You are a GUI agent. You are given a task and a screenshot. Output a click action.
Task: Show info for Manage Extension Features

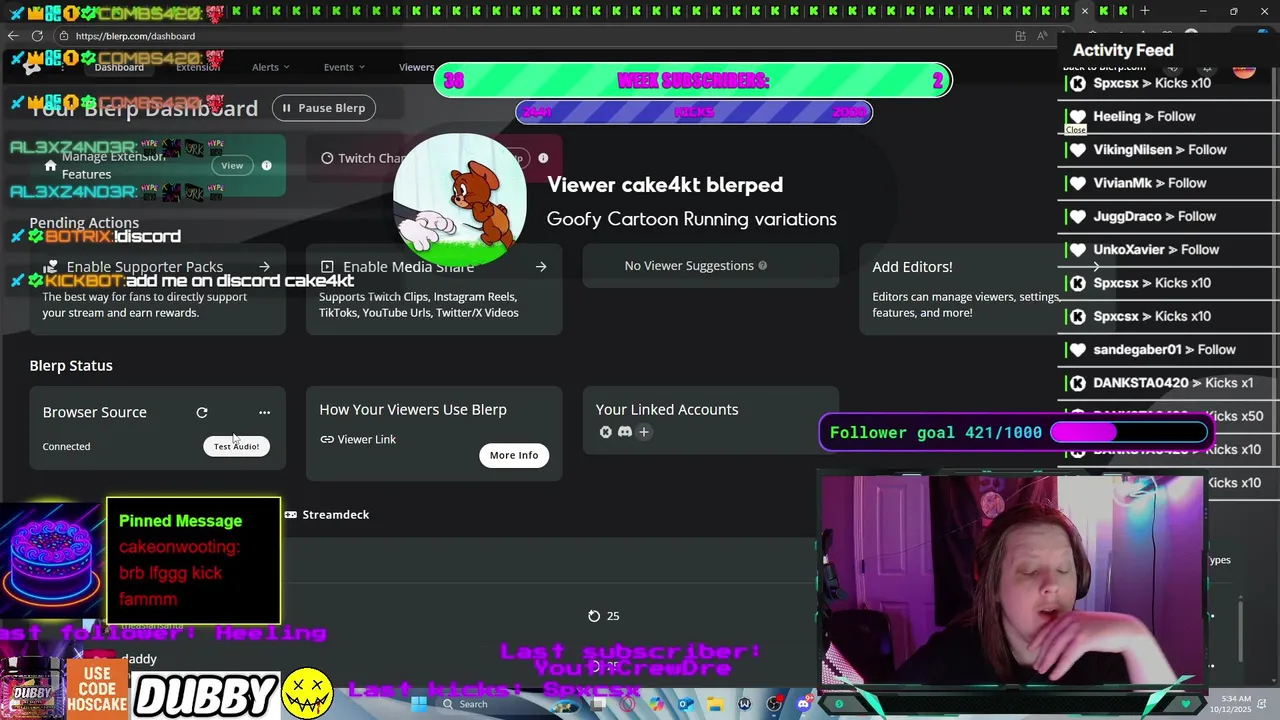tap(267, 166)
